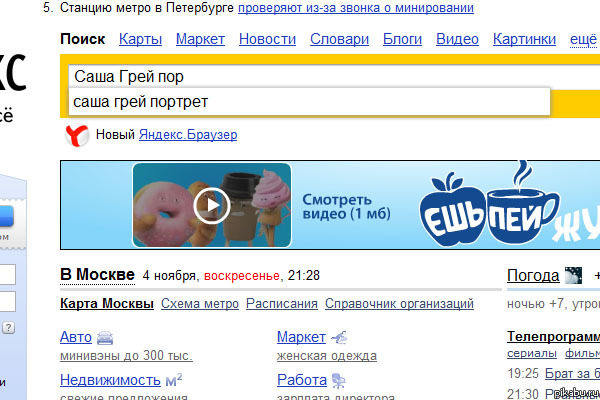Viewport: 600px width, 400px height.
Task: Click the question mark help icon
Action: pos(8,328)
